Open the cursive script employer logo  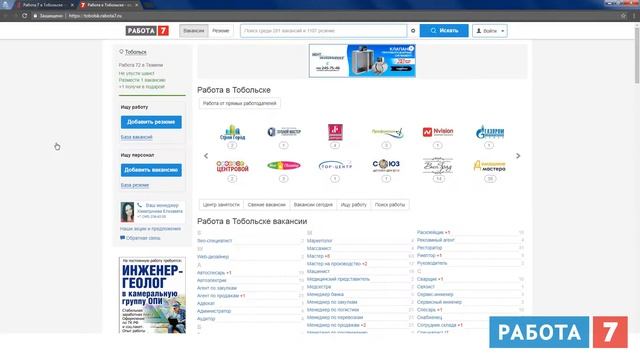coord(438,165)
